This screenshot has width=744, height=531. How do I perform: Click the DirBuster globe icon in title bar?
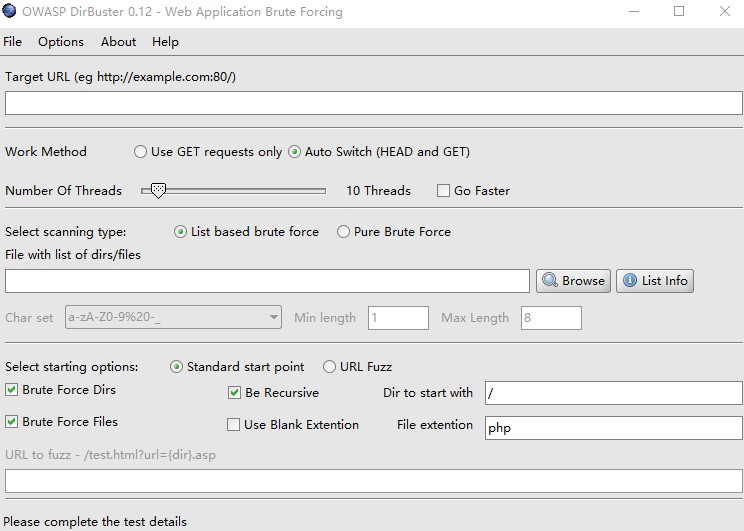[x=9, y=10]
